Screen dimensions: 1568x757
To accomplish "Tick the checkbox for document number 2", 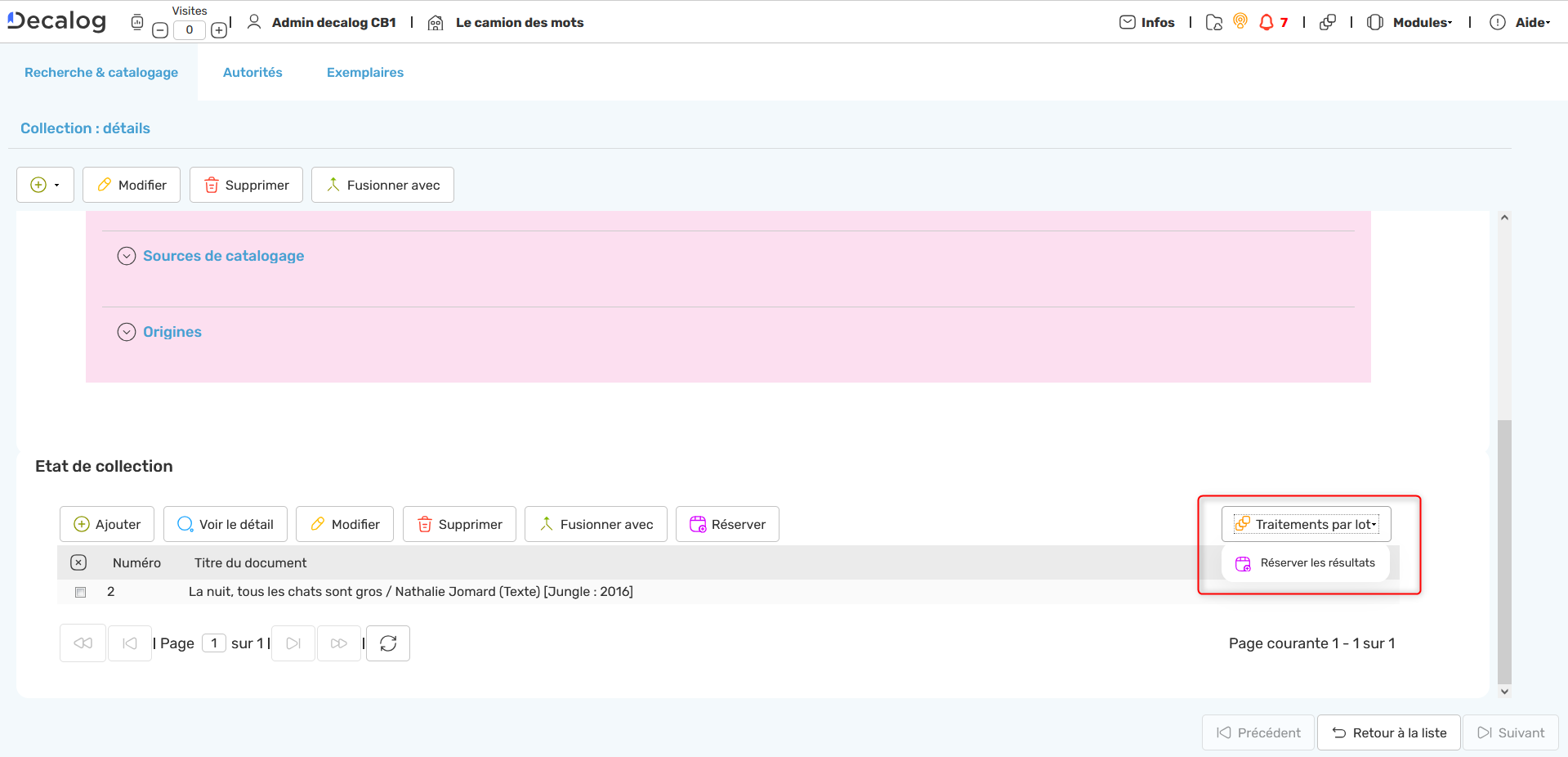I will point(80,592).
